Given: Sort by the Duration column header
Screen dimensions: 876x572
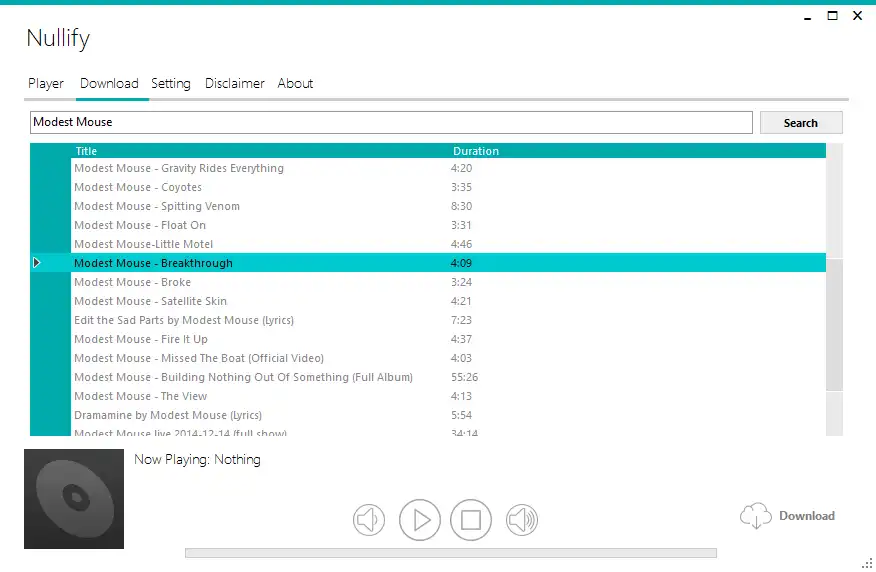Looking at the screenshot, I should tap(476, 151).
